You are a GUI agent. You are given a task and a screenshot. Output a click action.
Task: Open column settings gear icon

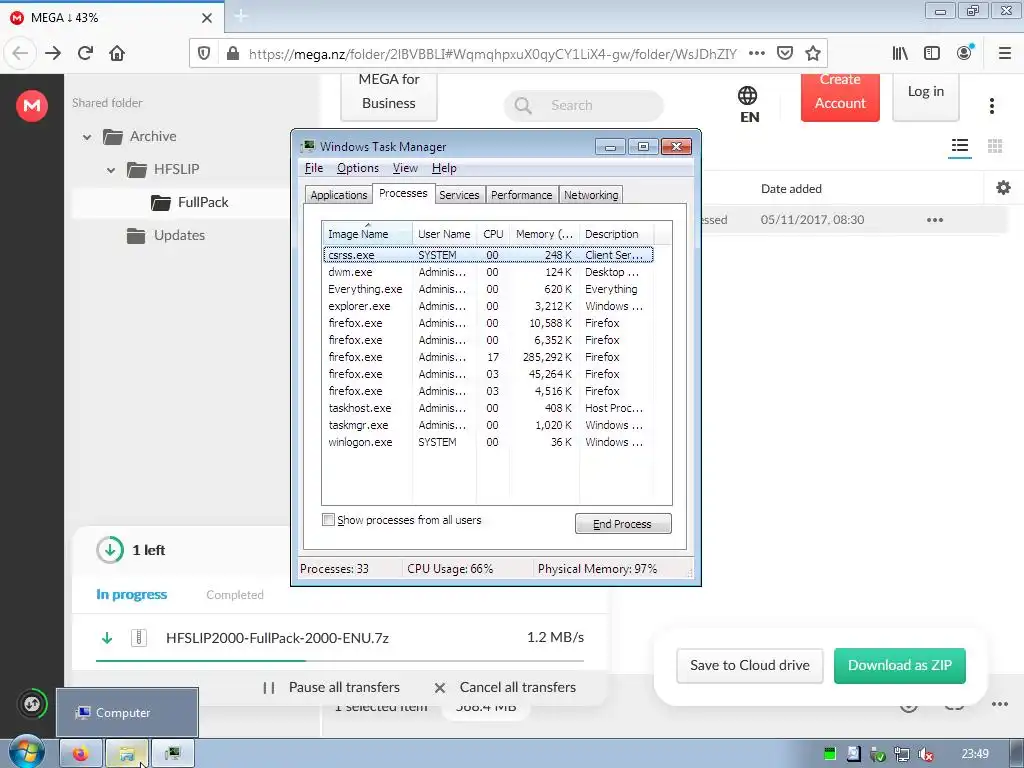[1003, 188]
